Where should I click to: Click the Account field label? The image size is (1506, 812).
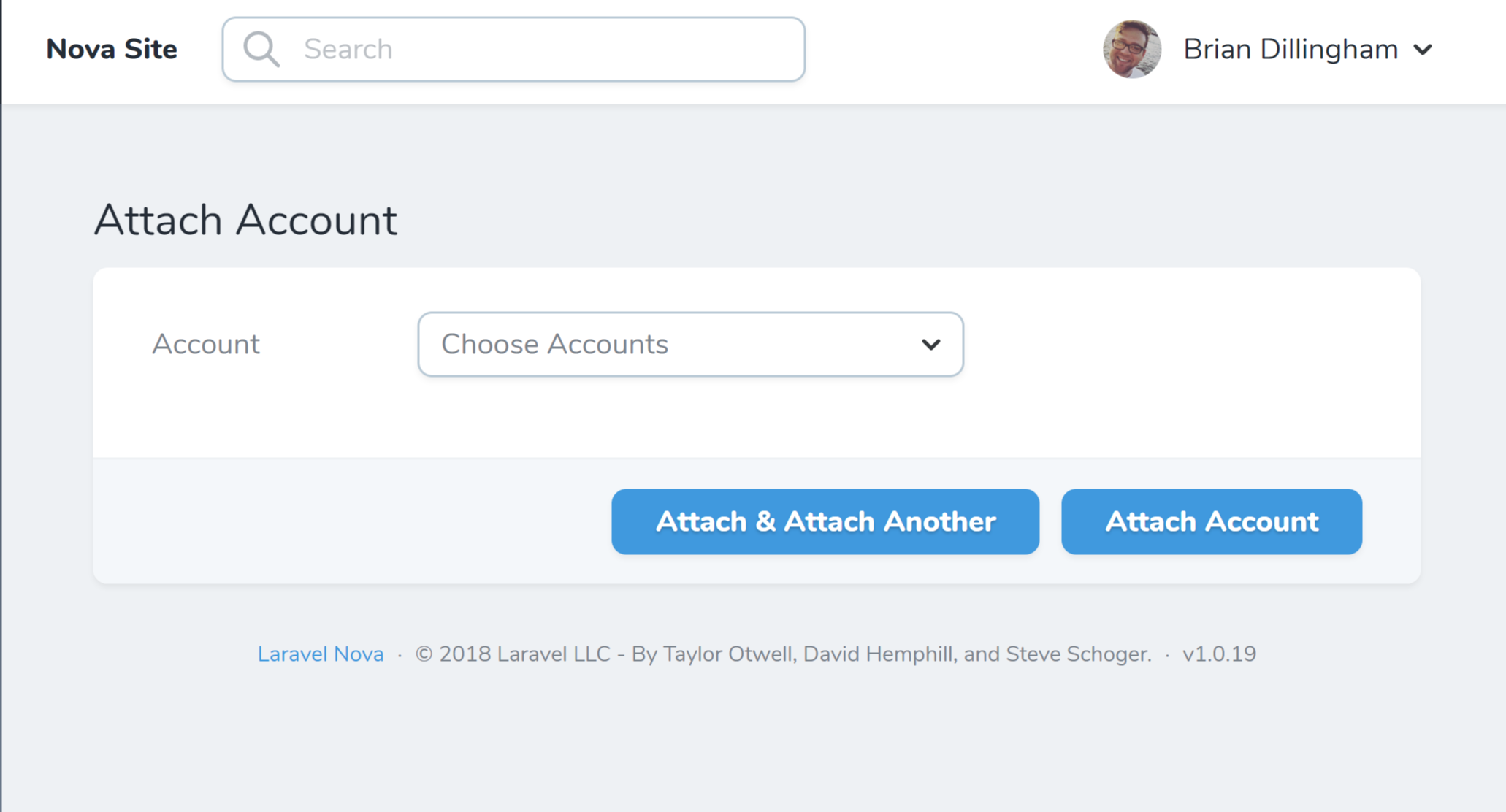click(206, 344)
